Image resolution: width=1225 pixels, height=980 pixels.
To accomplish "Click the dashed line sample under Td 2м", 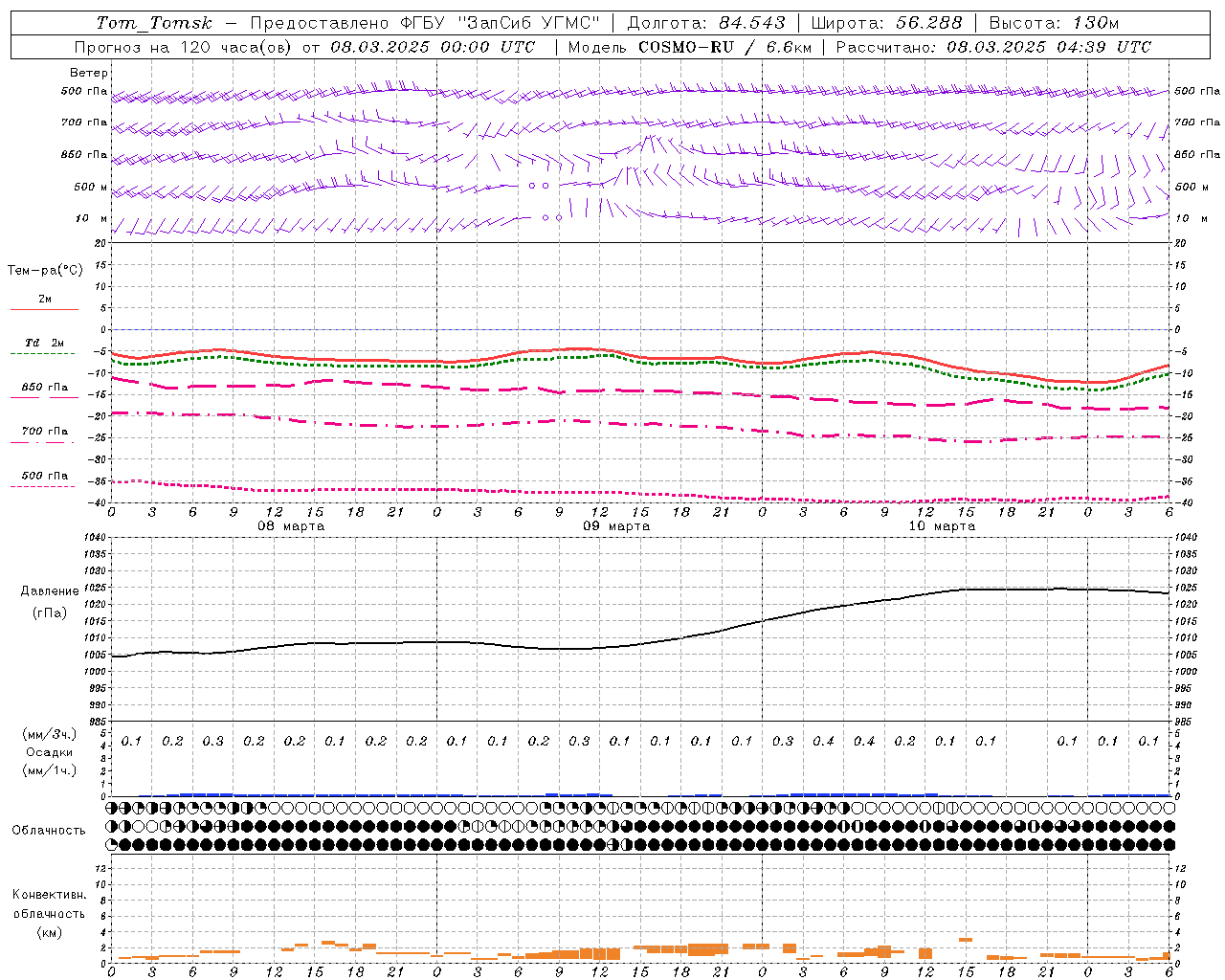I will 44,353.
